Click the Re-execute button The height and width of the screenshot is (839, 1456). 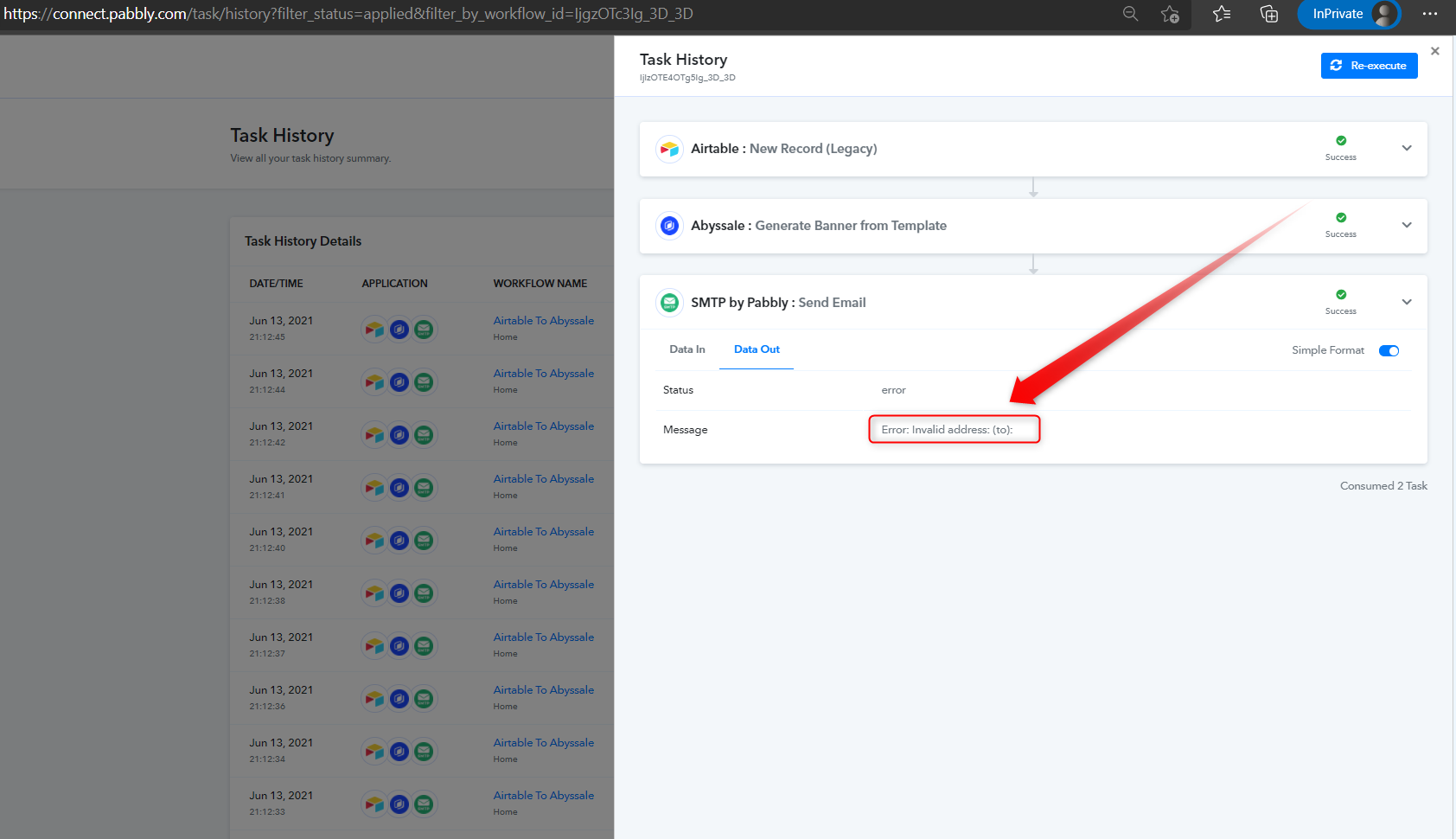[x=1369, y=66]
